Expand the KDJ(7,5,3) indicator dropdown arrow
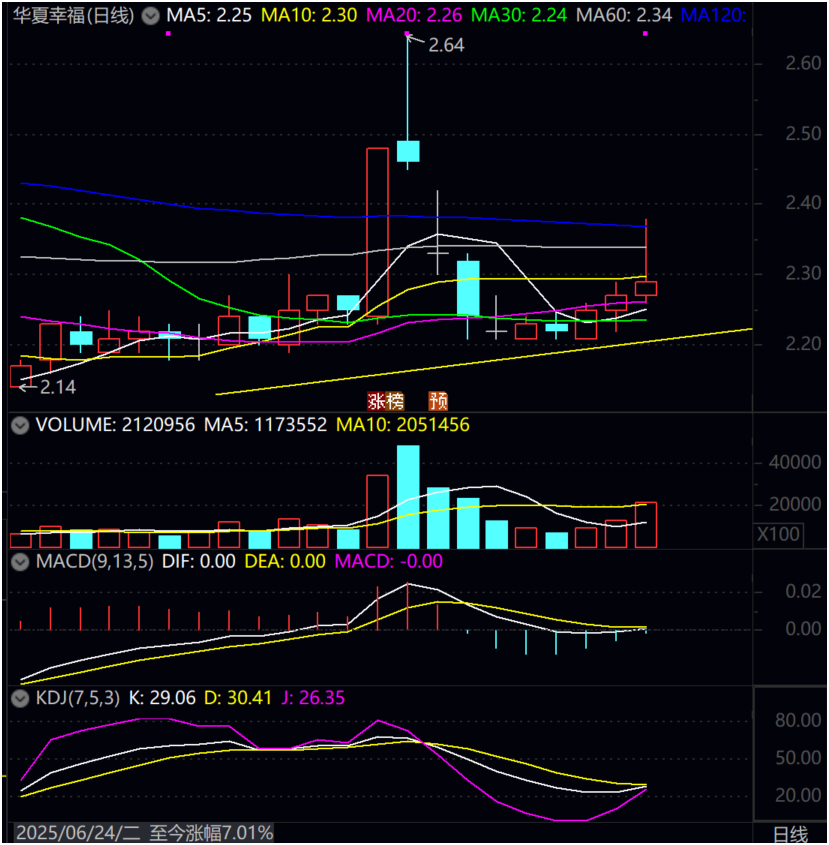The height and width of the screenshot is (845, 829). 20,698
